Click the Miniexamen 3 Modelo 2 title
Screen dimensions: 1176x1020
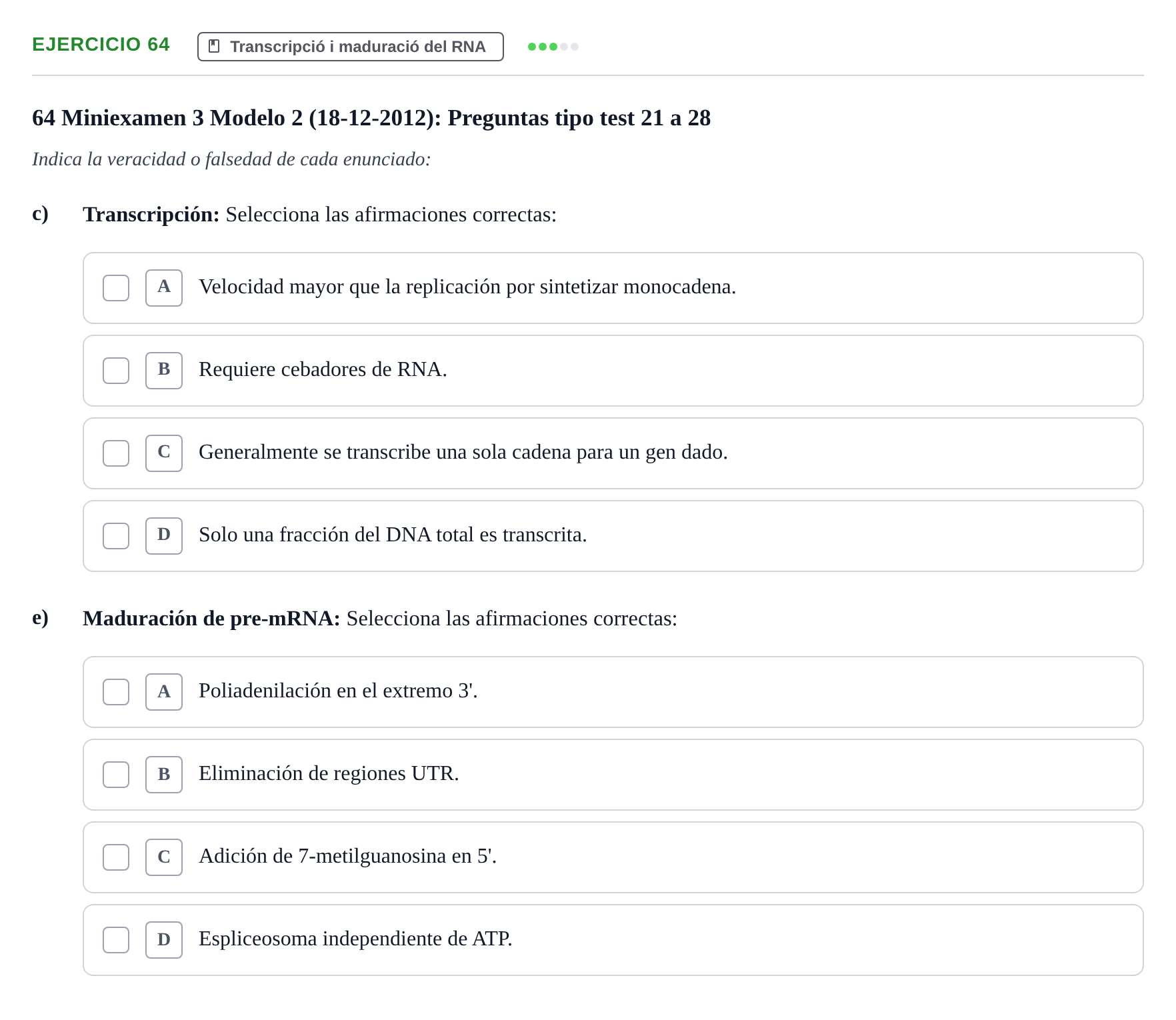[x=371, y=118]
